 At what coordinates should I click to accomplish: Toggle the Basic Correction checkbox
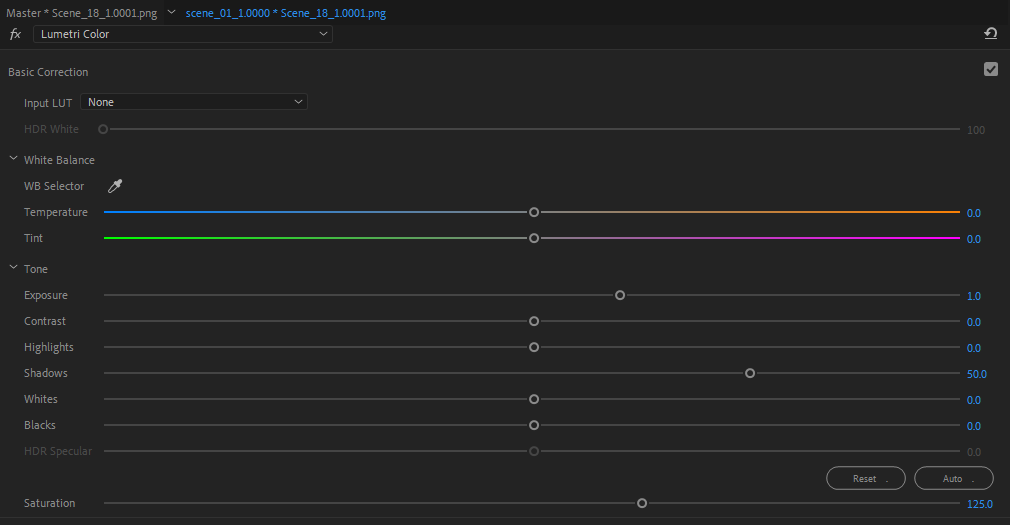991,69
